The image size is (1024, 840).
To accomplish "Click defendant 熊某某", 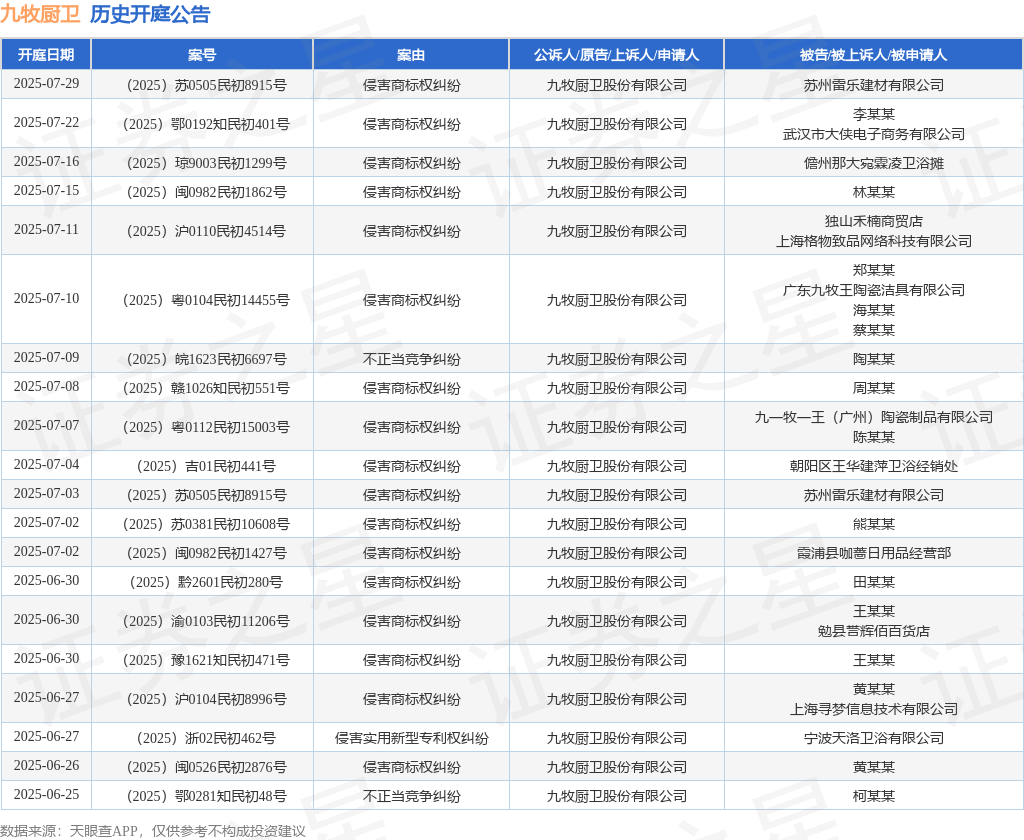I will click(874, 525).
